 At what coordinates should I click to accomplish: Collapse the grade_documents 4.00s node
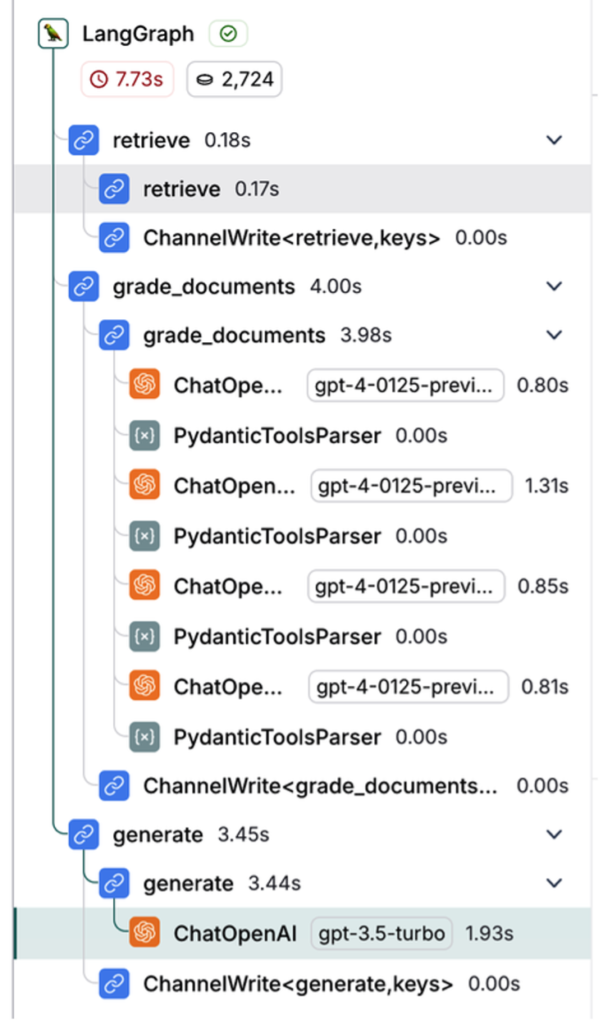(x=554, y=286)
